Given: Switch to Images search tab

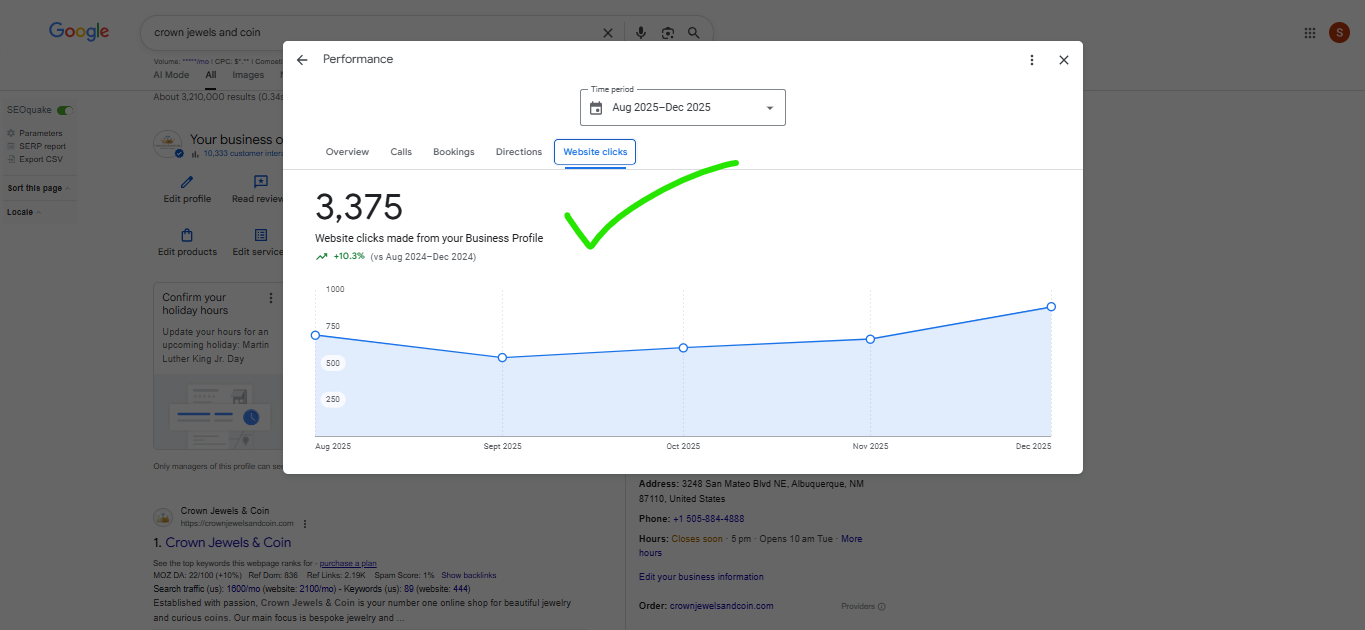Looking at the screenshot, I should click(x=248, y=75).
